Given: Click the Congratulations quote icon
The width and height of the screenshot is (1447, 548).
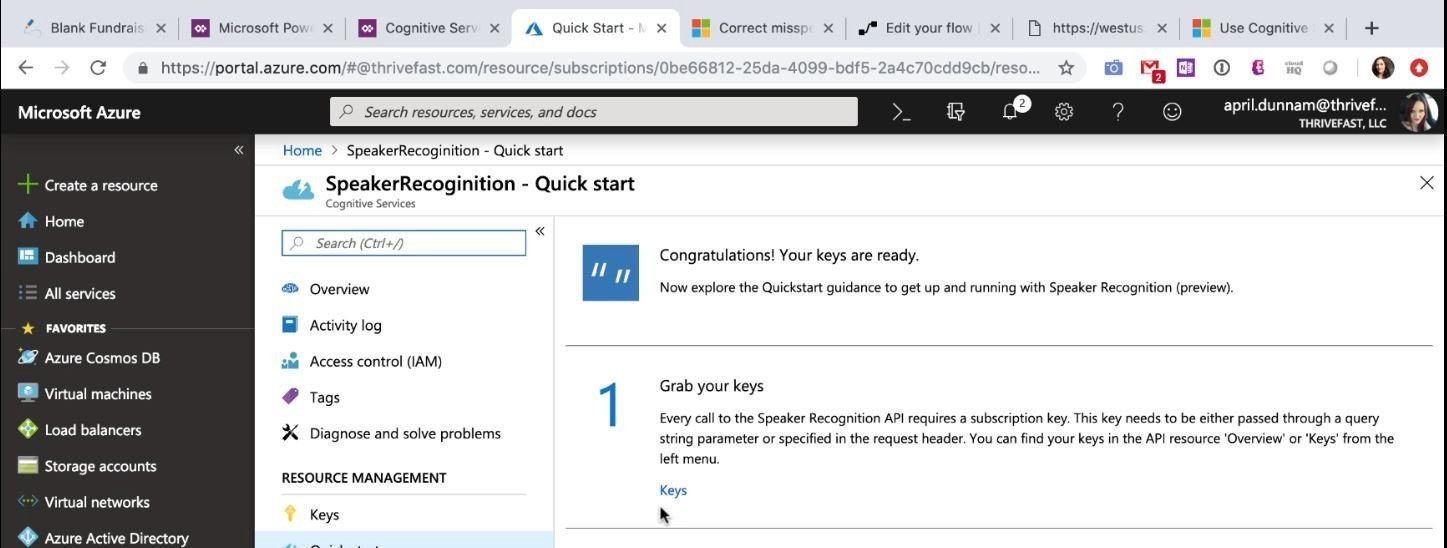Looking at the screenshot, I should point(610,272).
